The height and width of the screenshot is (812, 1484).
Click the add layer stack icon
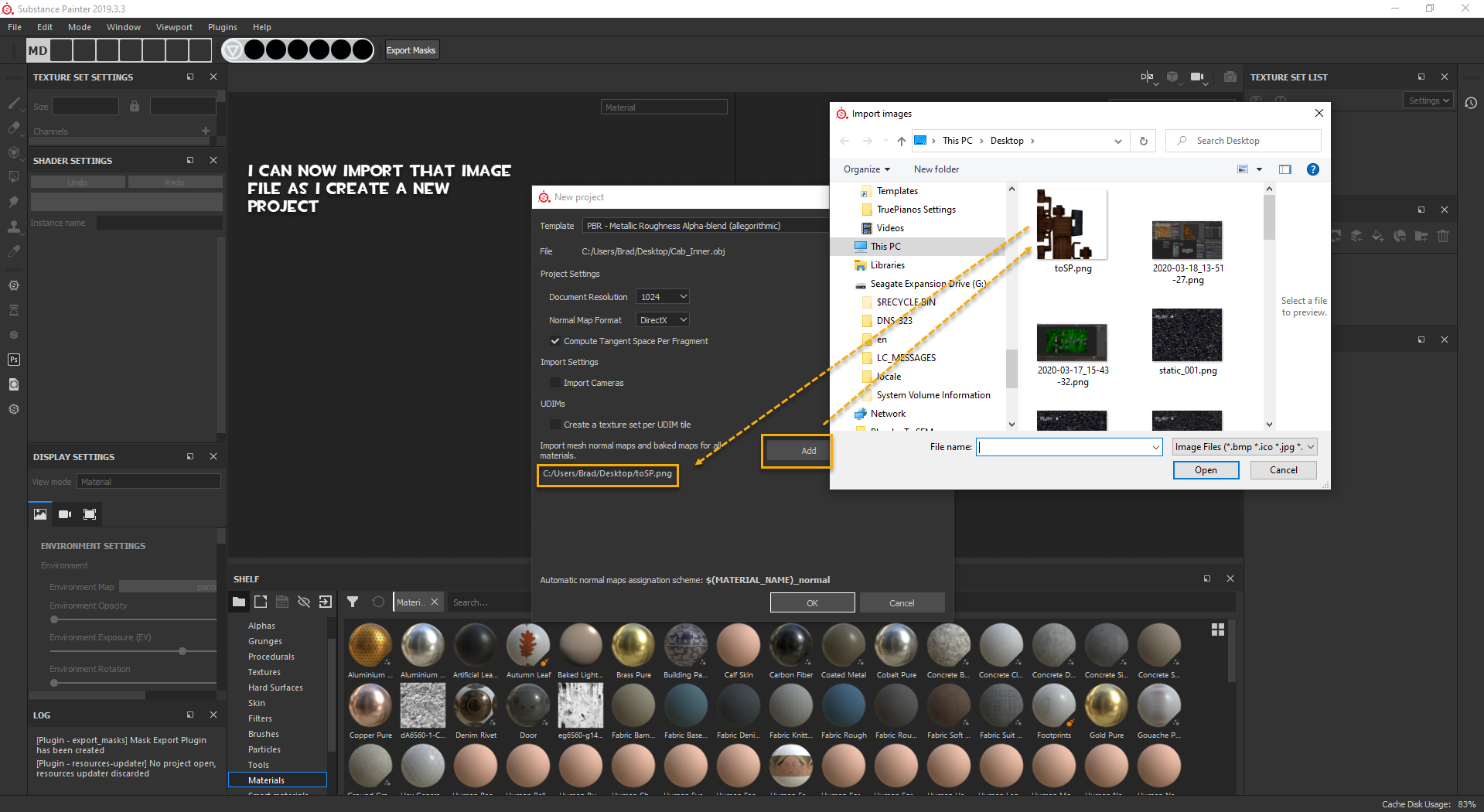tap(1356, 236)
